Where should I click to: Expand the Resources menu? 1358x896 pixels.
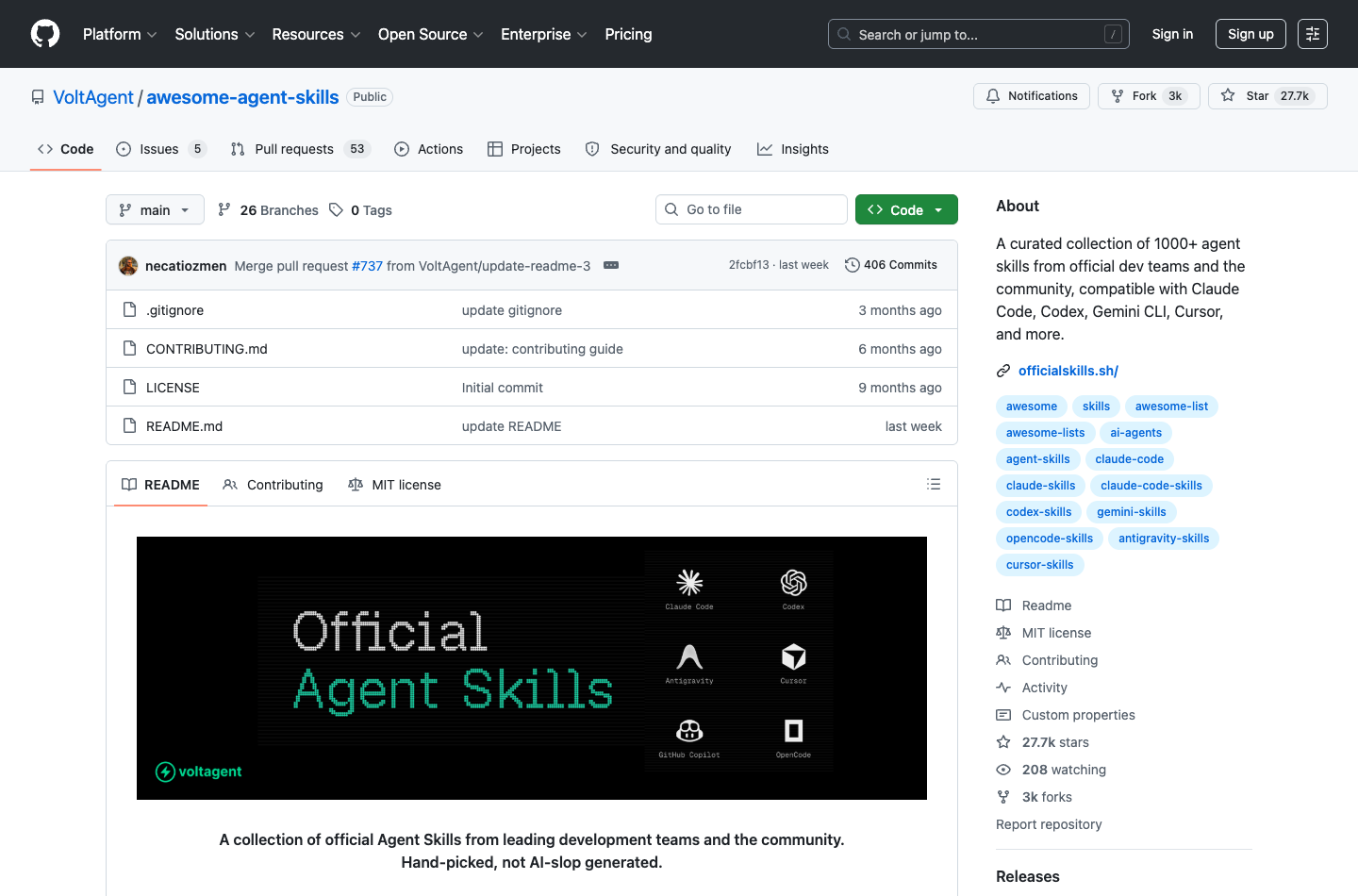pos(316,34)
